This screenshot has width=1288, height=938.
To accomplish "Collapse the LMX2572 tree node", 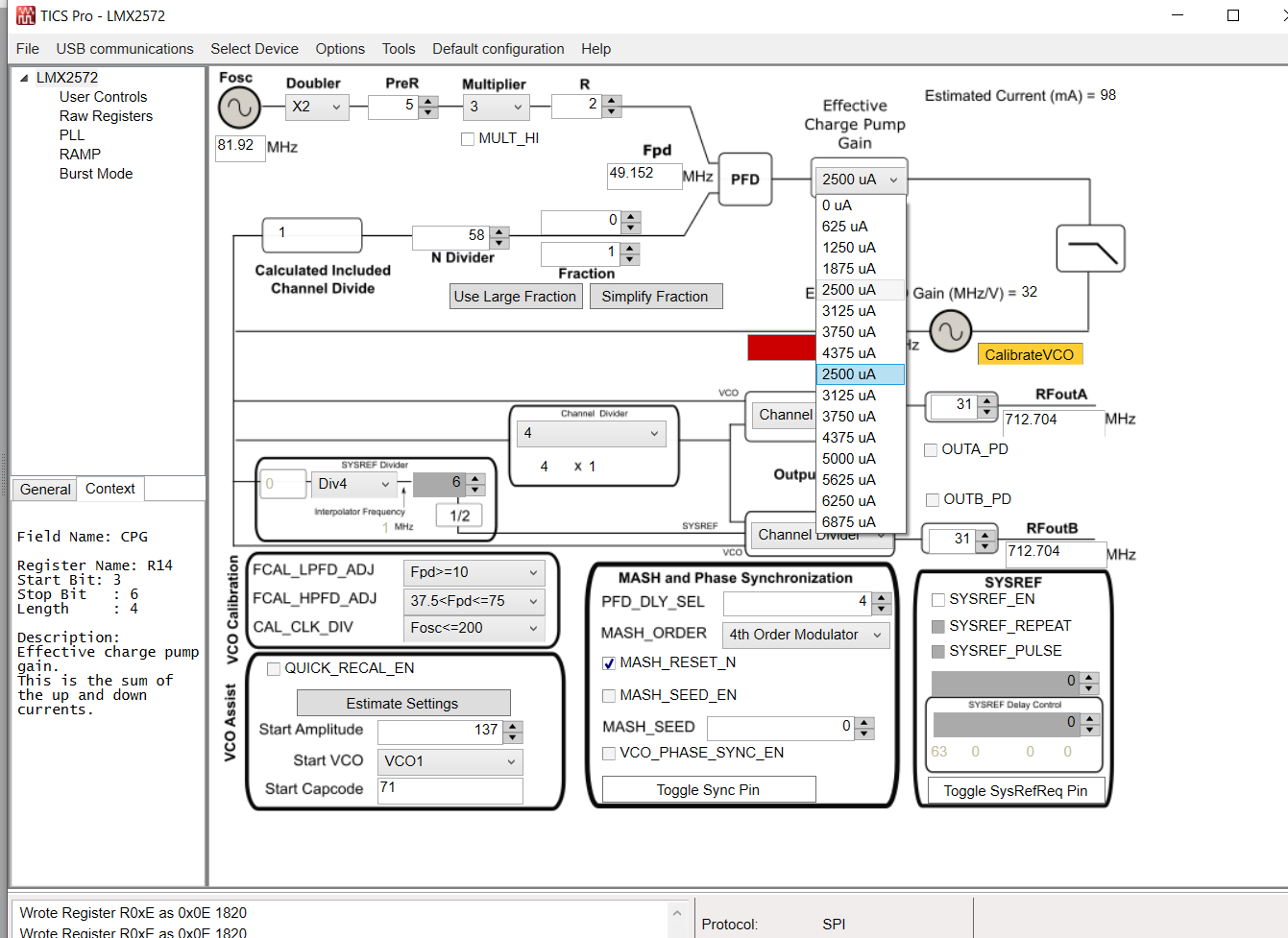I will [24, 79].
